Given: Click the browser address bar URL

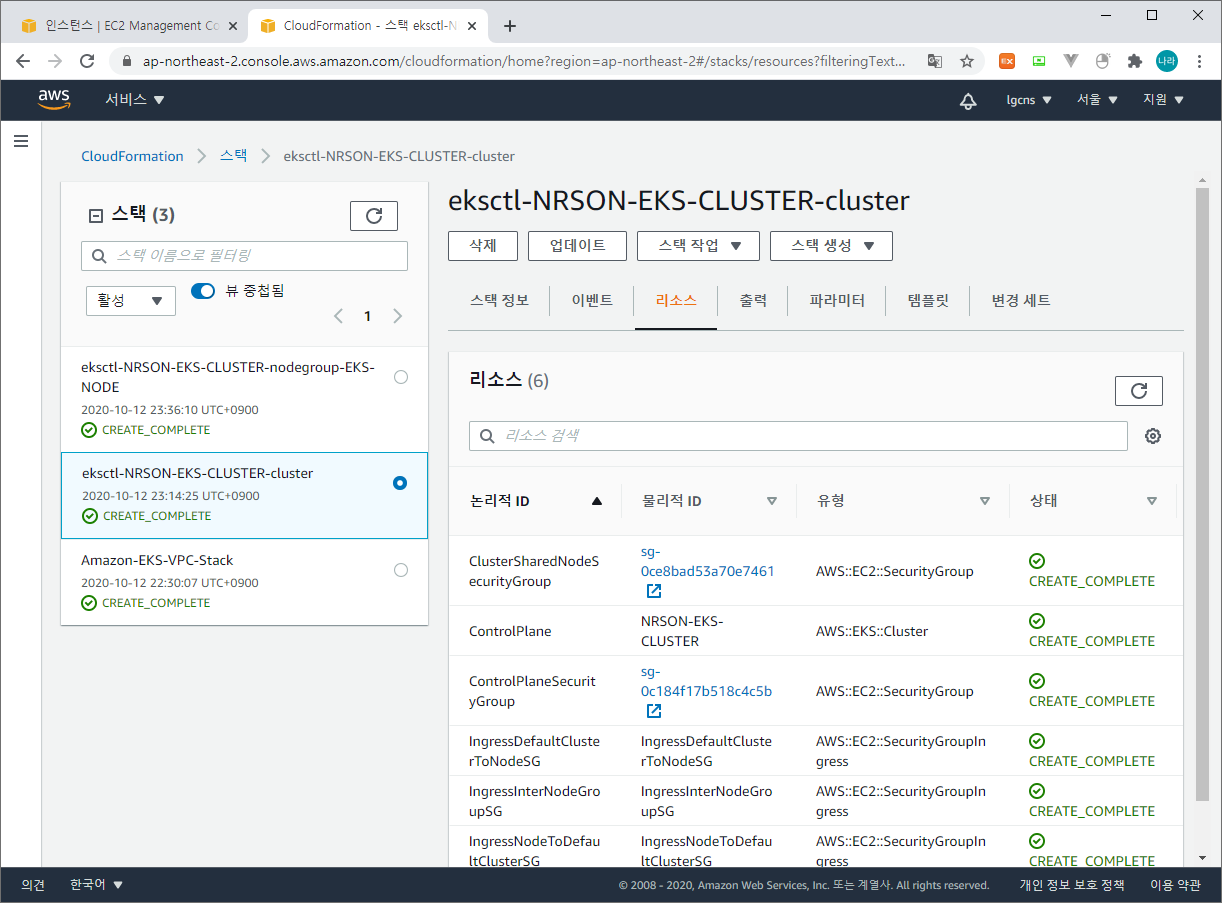Looking at the screenshot, I should click(x=525, y=61).
